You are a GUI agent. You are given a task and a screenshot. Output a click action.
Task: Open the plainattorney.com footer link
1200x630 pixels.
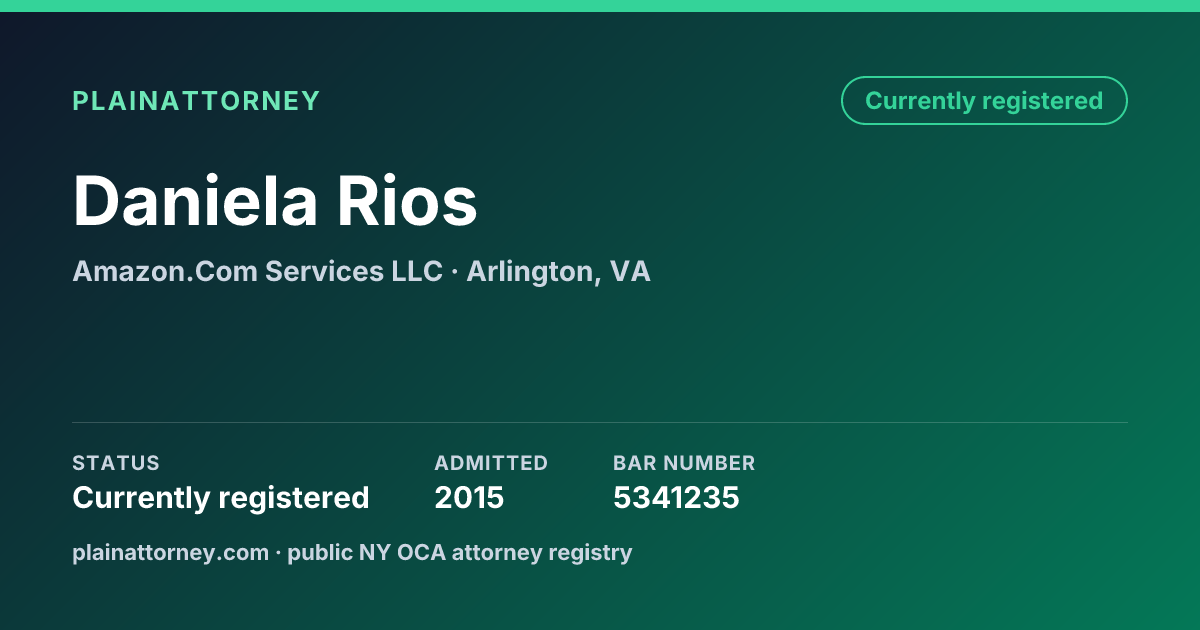pos(170,552)
